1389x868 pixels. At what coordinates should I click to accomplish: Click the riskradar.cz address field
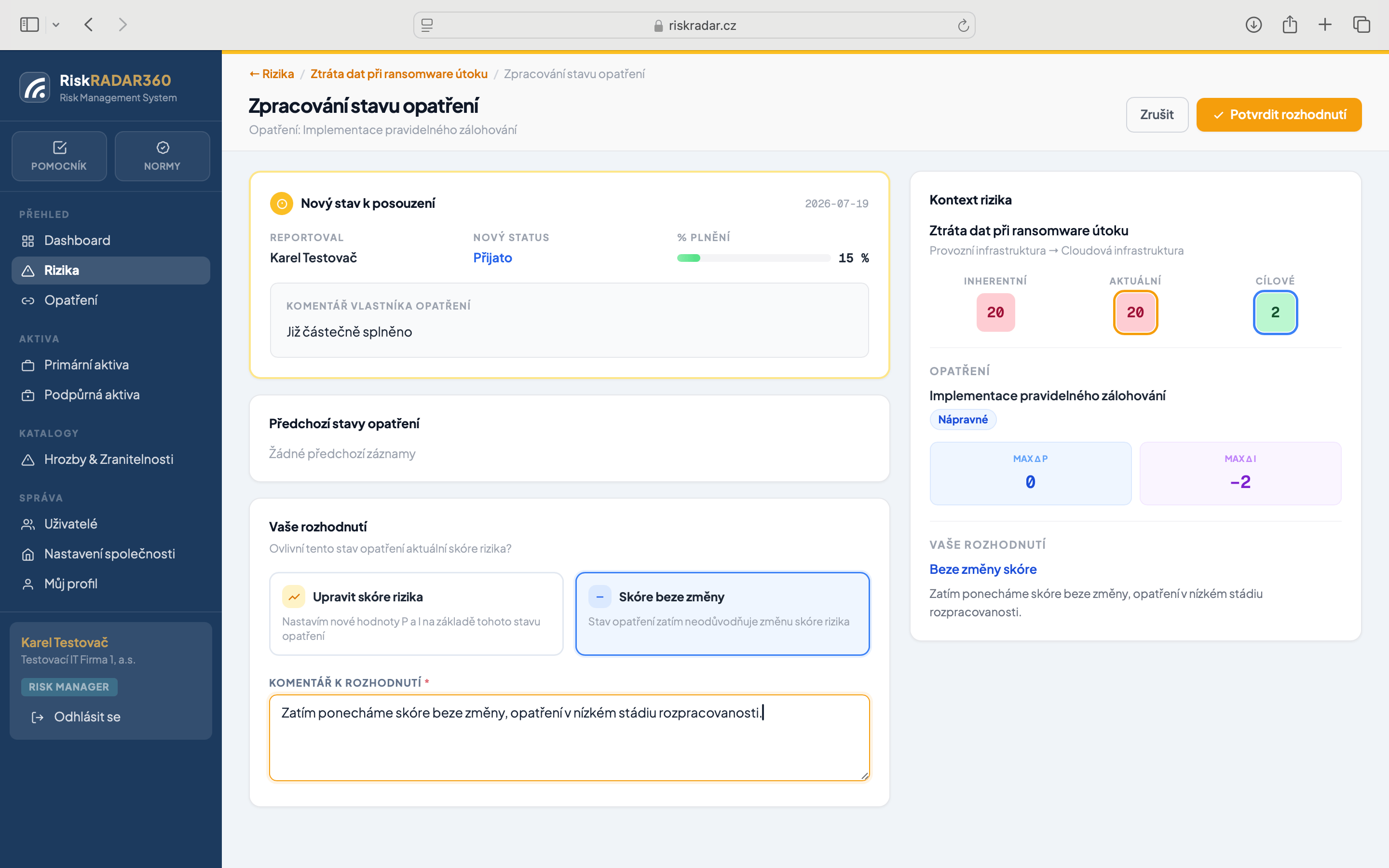[x=694, y=25]
